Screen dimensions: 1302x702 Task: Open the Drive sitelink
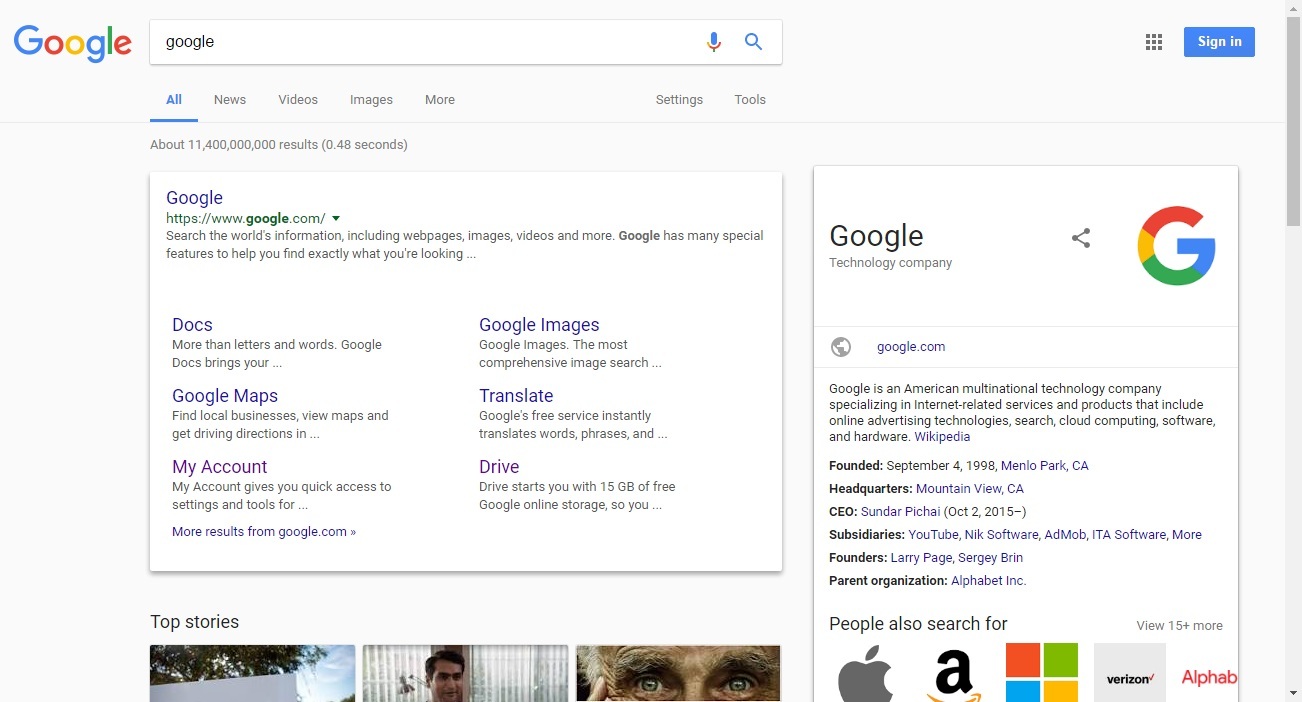point(499,467)
